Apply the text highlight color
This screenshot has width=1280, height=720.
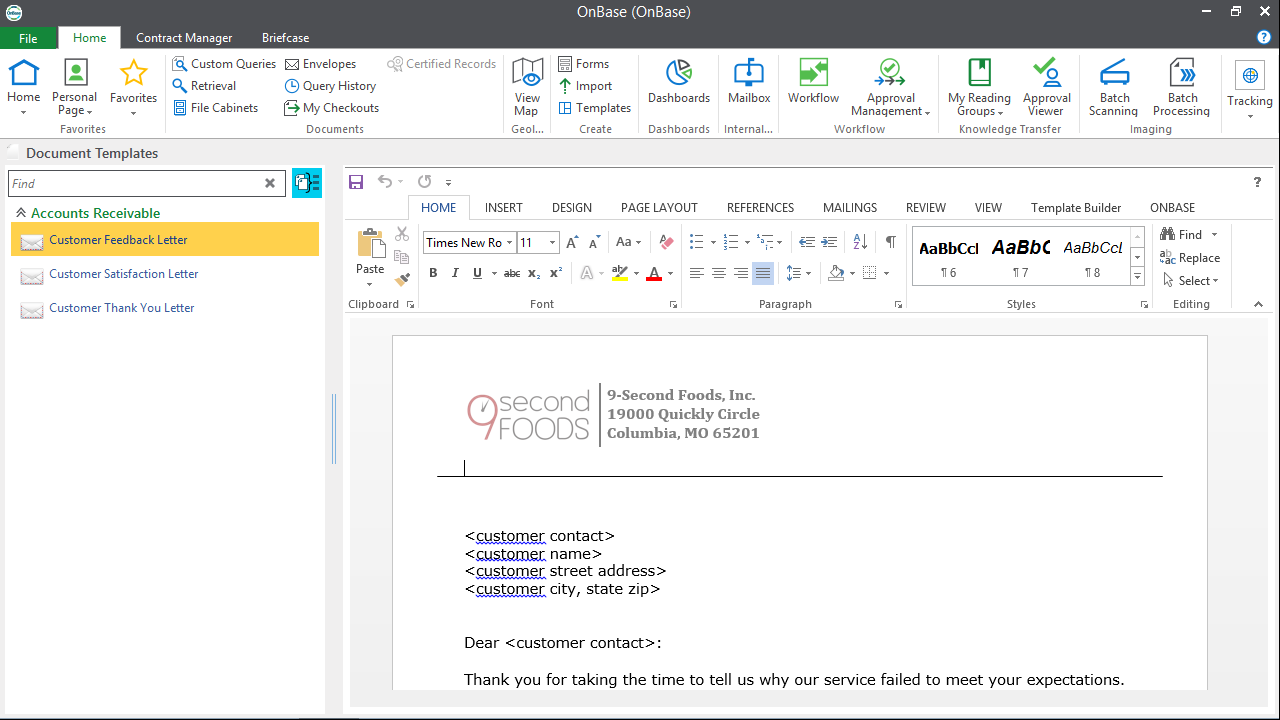click(619, 273)
